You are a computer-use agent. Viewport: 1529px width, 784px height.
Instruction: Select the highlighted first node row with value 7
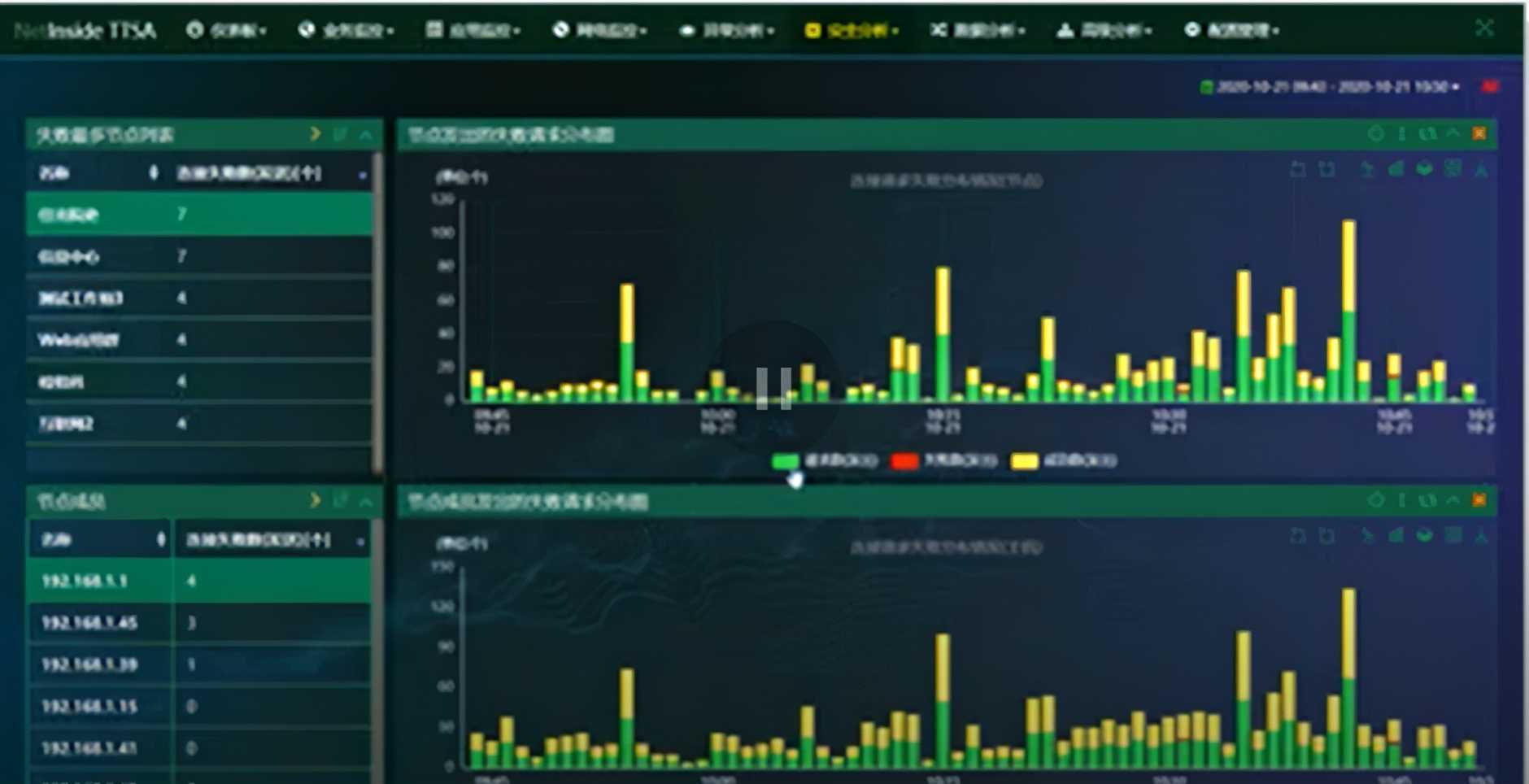tap(199, 214)
